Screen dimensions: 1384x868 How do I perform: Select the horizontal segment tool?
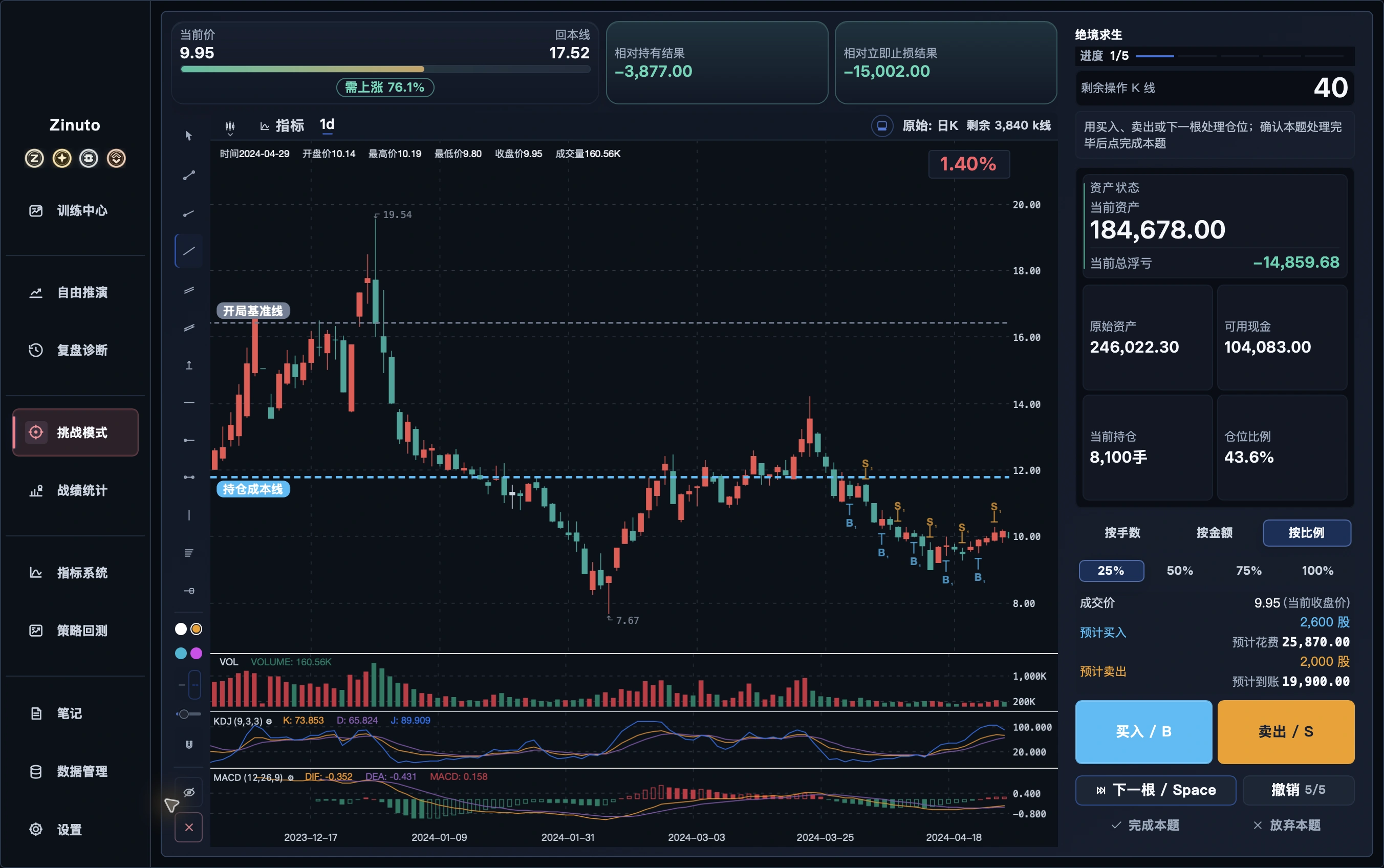[x=188, y=477]
